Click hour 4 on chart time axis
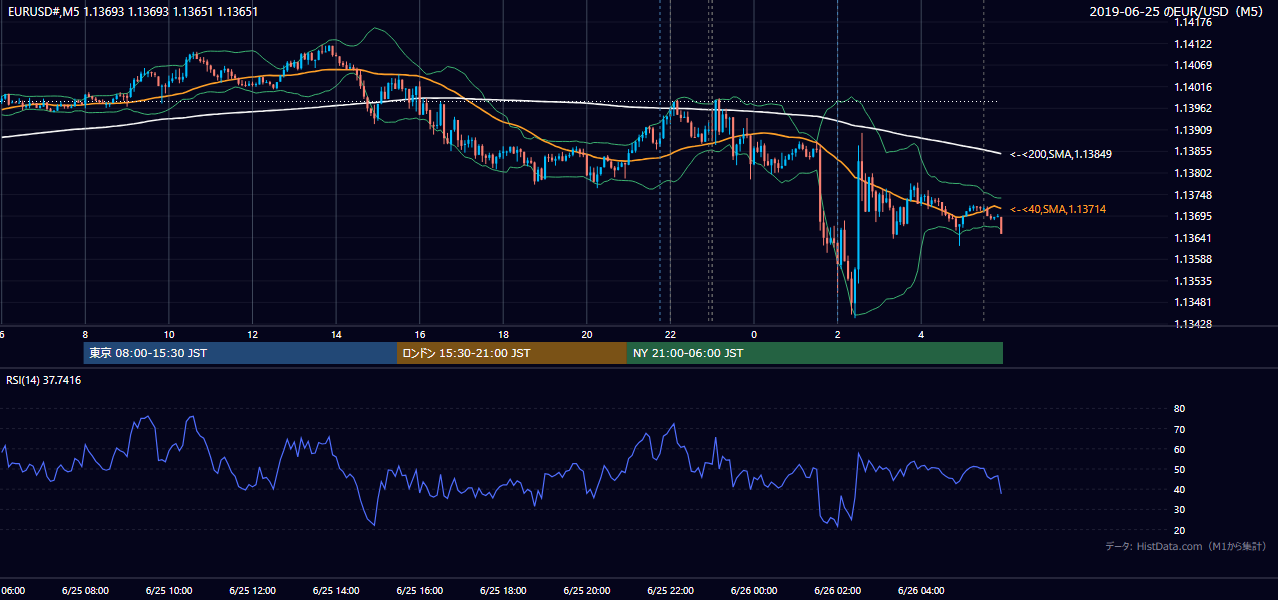1278x600 pixels. [x=921, y=334]
